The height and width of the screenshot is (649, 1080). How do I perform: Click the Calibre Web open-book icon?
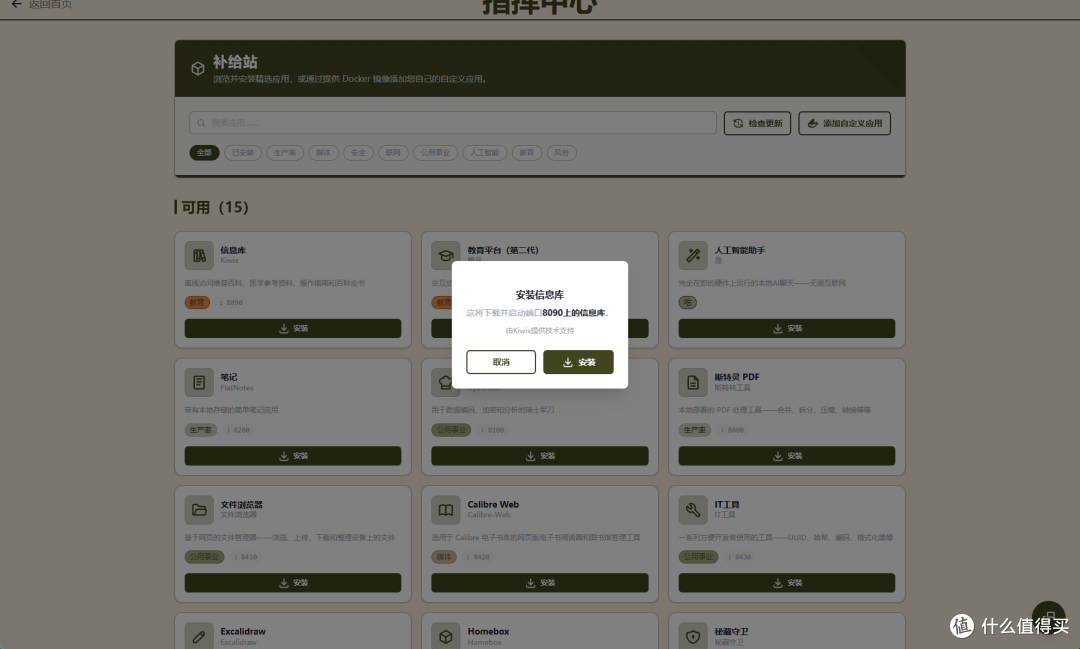446,510
